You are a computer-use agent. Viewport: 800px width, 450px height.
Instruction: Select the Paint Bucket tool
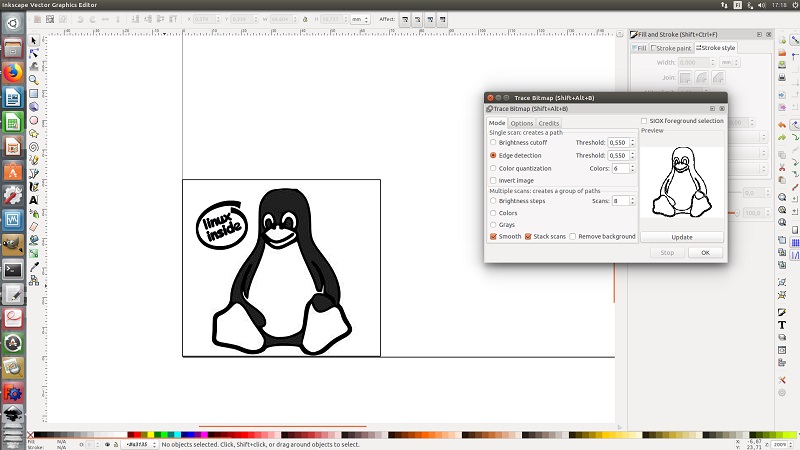pyautogui.click(x=34, y=240)
